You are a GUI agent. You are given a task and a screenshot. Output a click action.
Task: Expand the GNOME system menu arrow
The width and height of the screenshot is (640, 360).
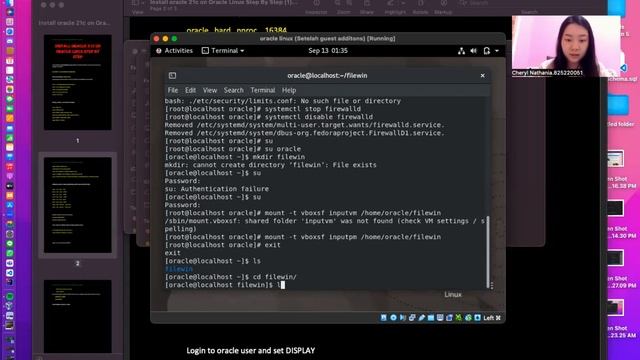pyautogui.click(x=497, y=51)
